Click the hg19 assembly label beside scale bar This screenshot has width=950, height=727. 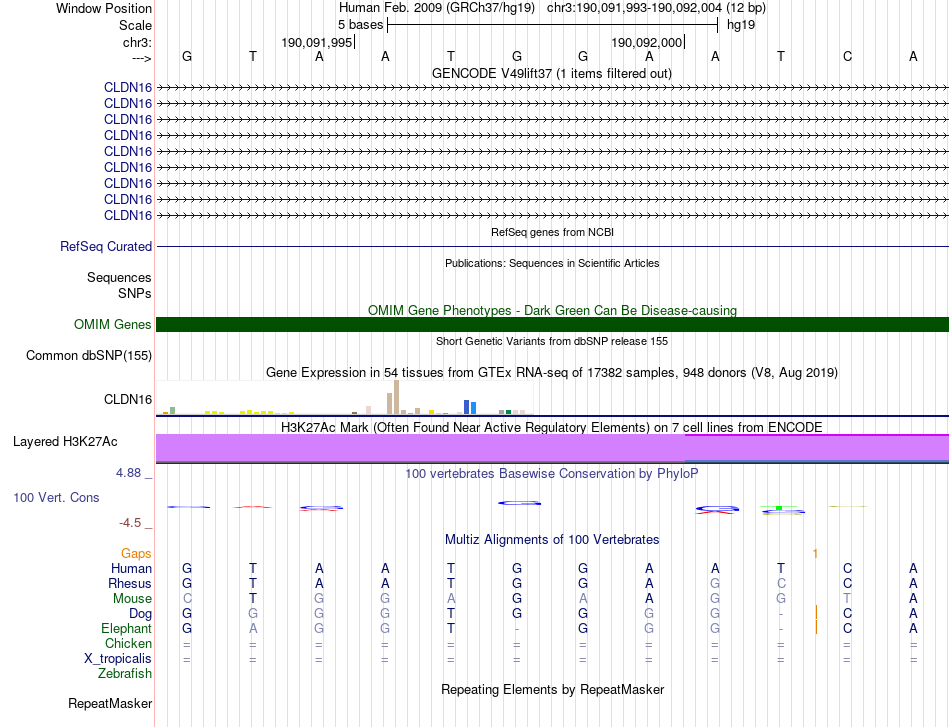[x=741, y=25]
